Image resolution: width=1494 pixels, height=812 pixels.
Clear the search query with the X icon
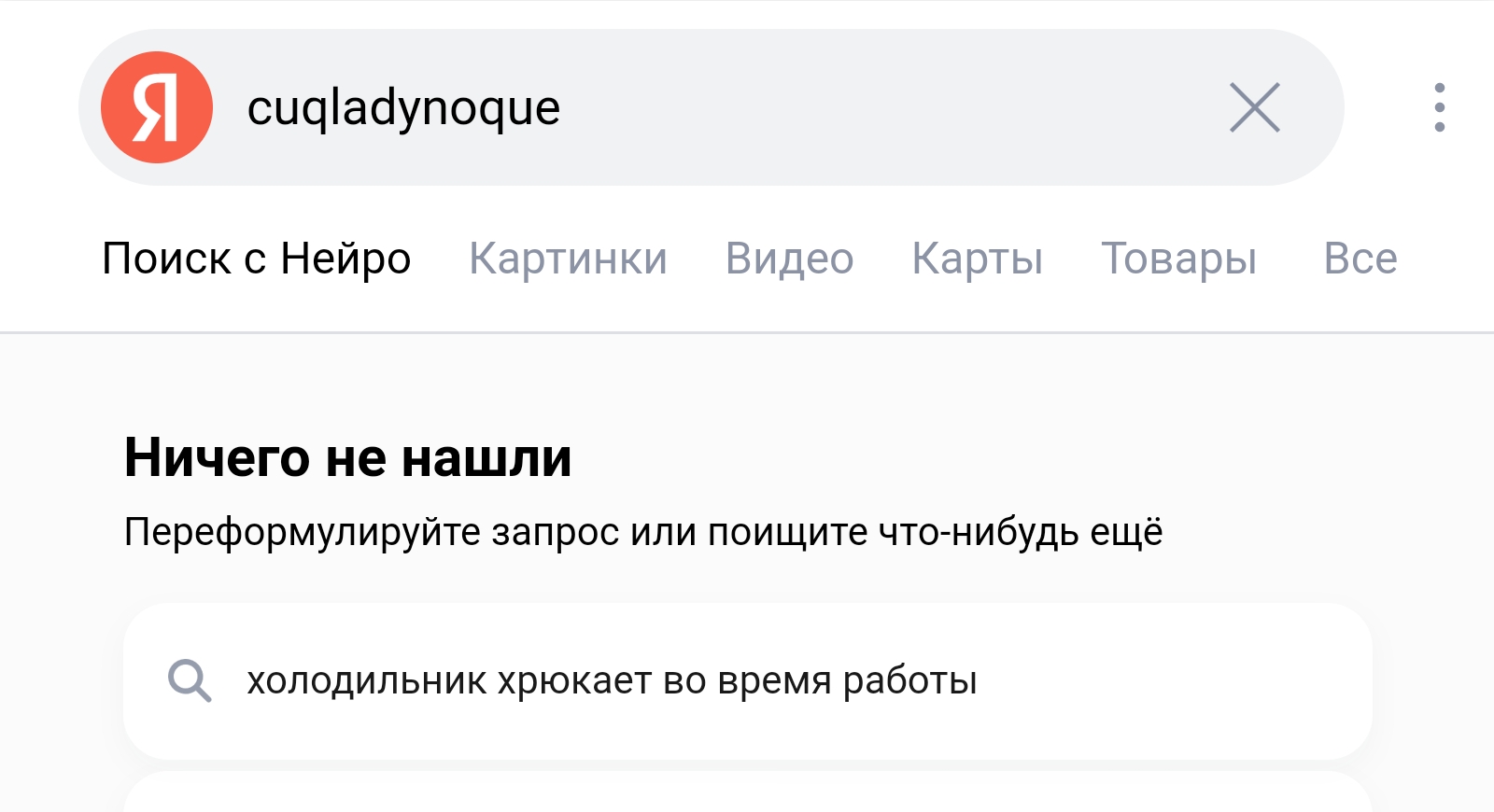point(1254,107)
